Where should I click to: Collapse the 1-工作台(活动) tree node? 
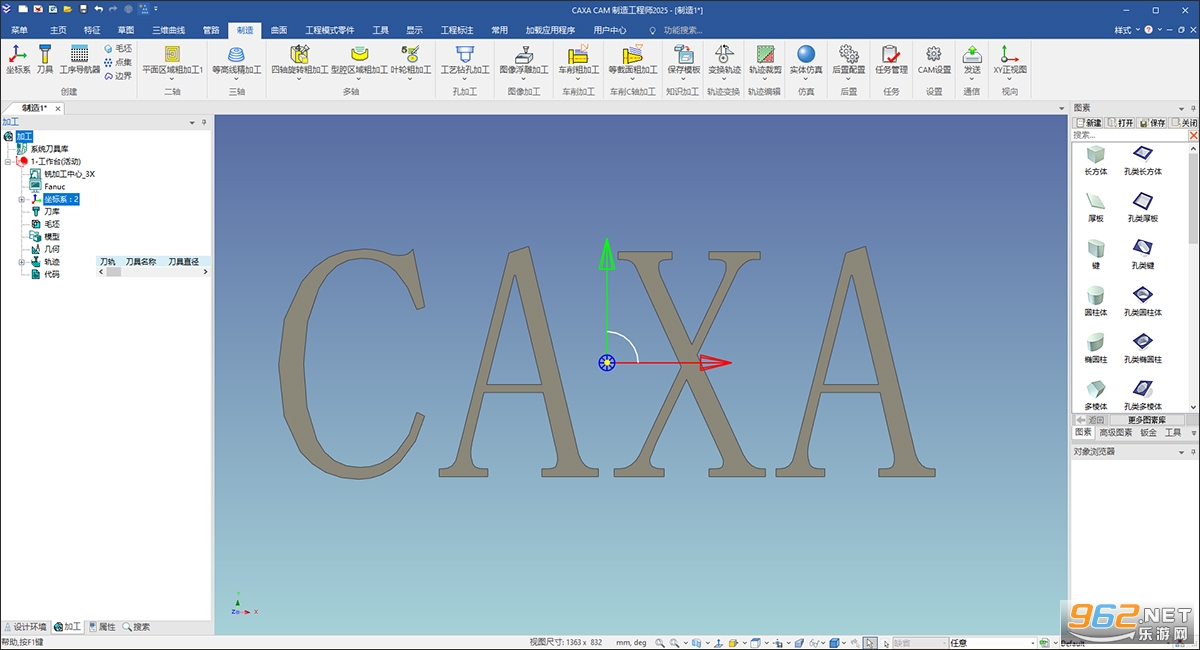[x=8, y=161]
